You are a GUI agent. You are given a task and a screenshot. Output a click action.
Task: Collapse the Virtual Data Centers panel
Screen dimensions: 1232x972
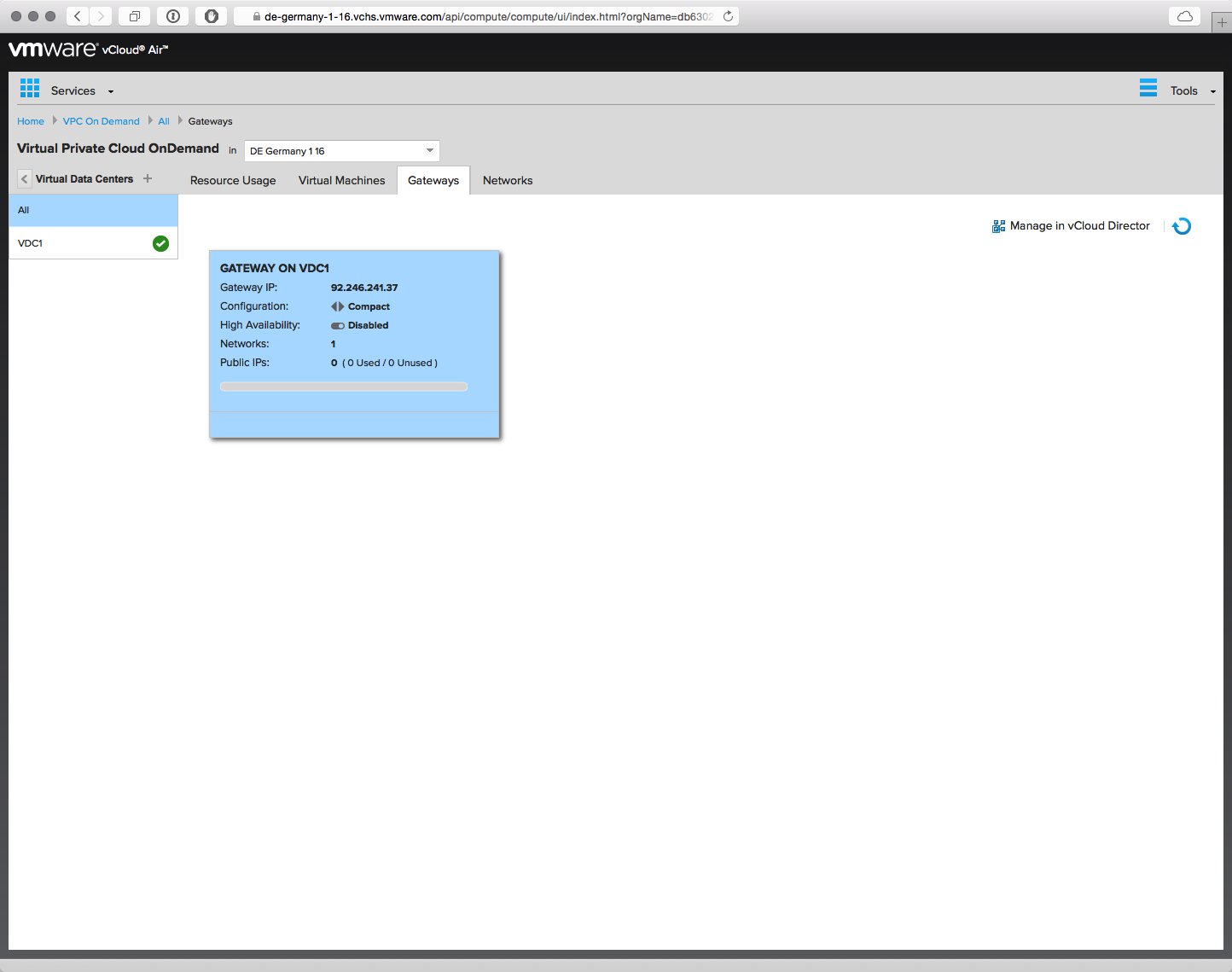[x=24, y=179]
